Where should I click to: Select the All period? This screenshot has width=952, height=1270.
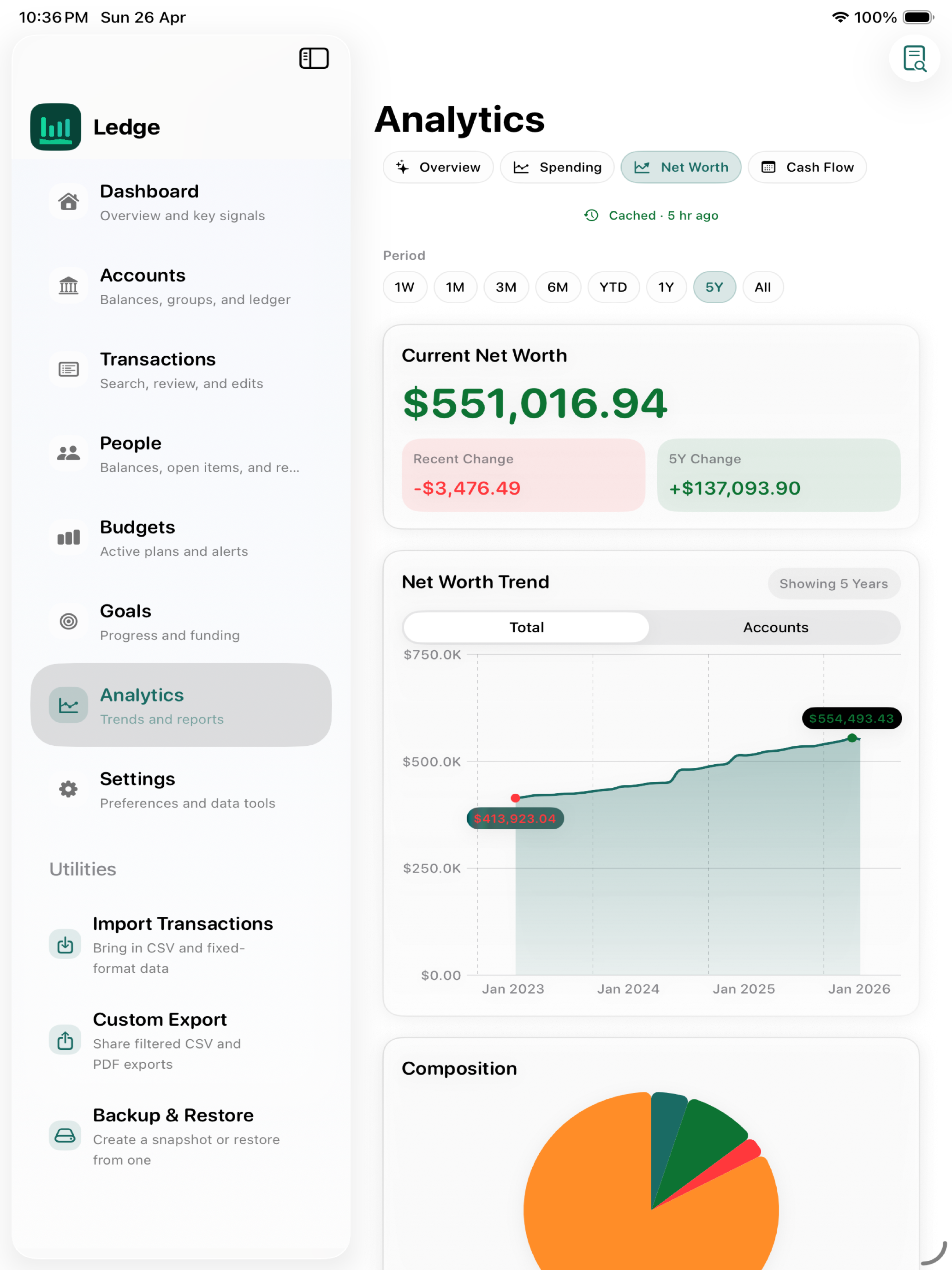[x=762, y=287]
